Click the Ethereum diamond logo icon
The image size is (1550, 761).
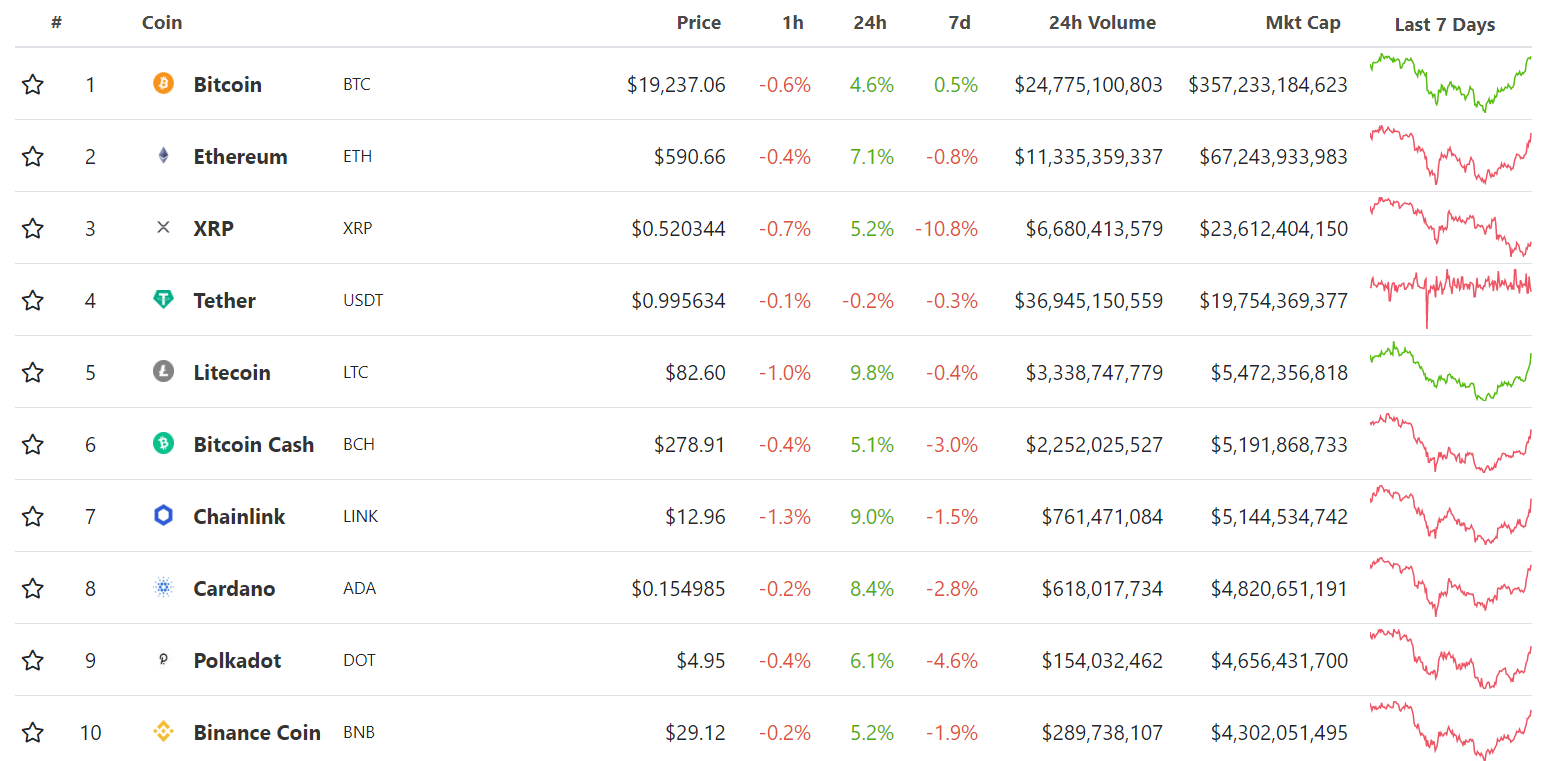163,156
